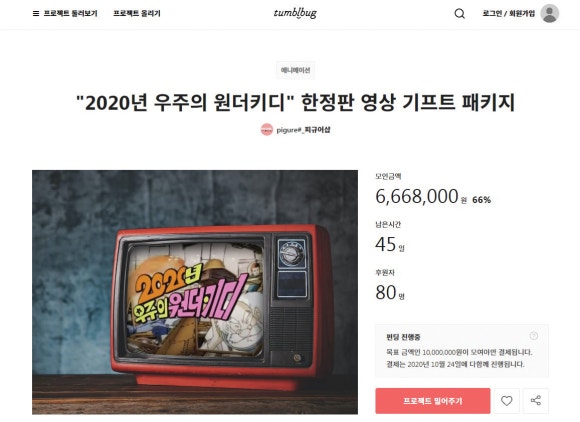Click 로그인 / 회원가입 link
Image resolution: width=580 pixels, height=422 pixels.
tap(509, 14)
